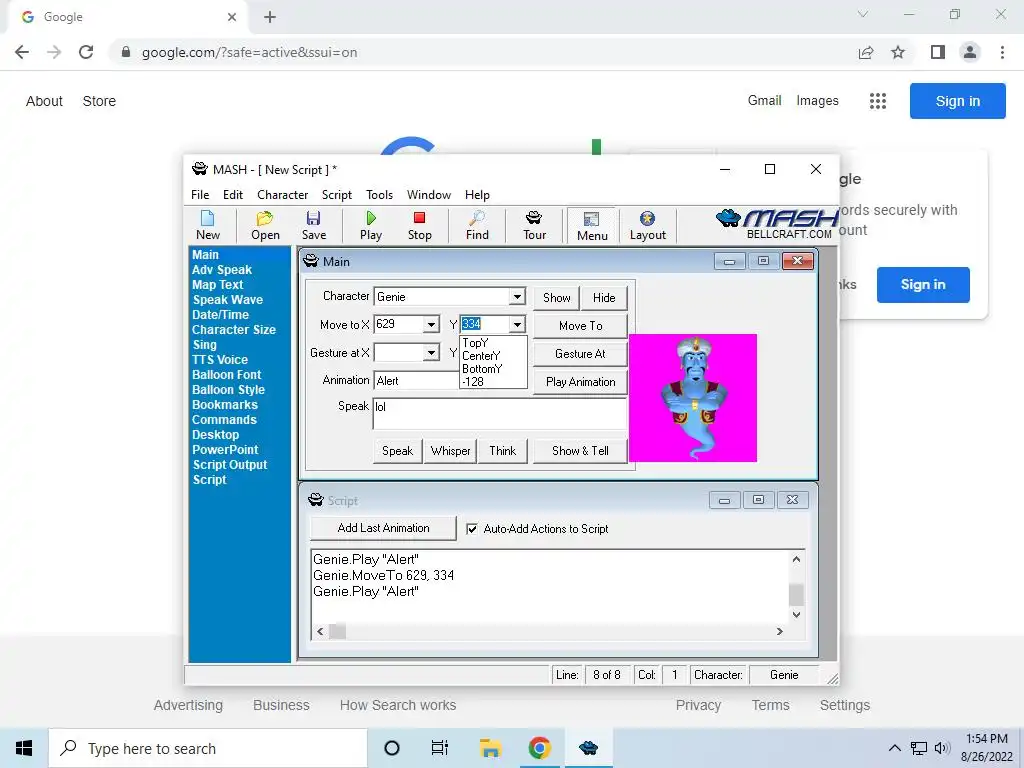Open the volume control in system tray
The width and height of the screenshot is (1024, 768).
[942, 748]
